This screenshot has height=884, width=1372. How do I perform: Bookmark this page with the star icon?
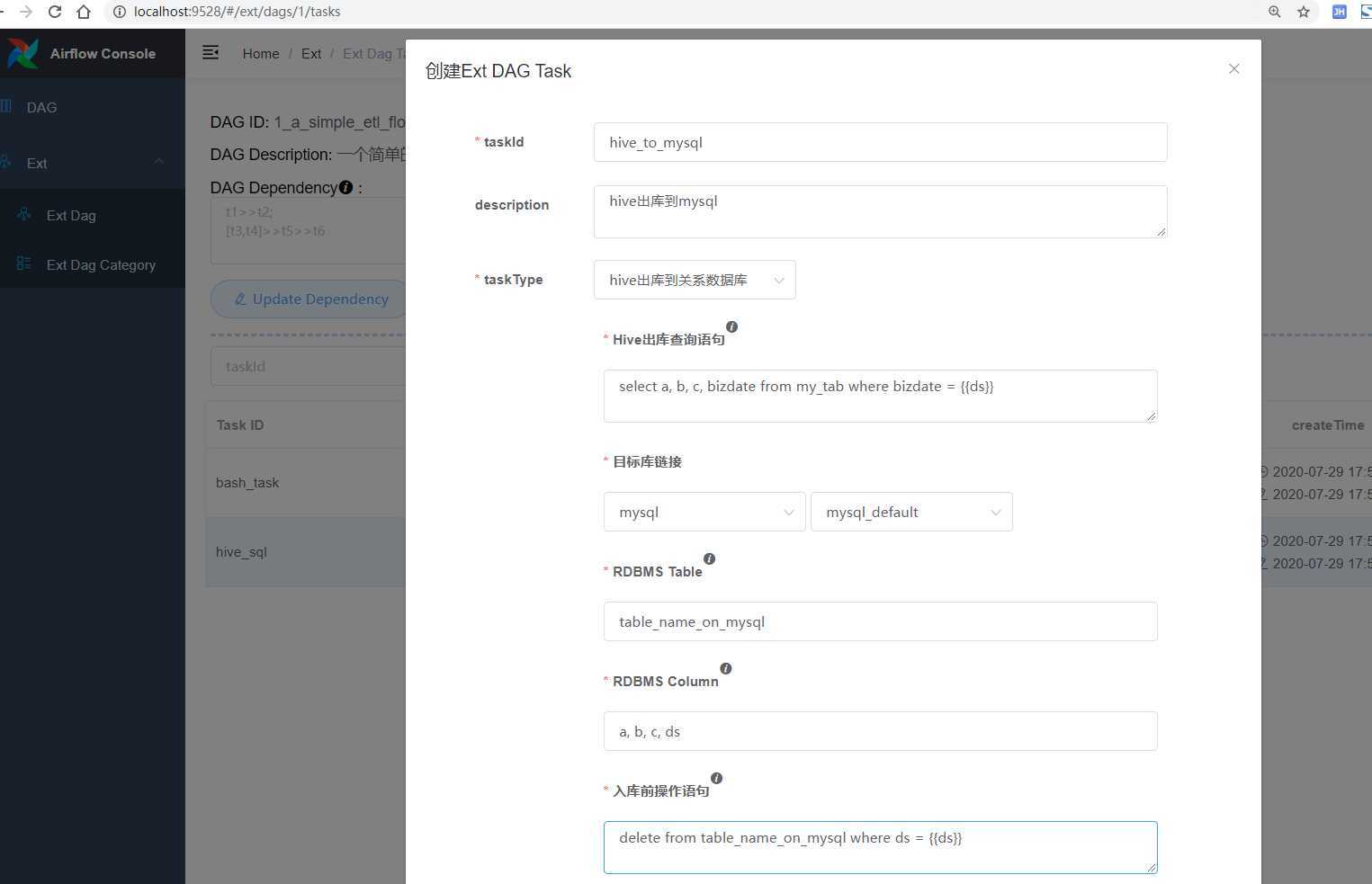(1303, 12)
